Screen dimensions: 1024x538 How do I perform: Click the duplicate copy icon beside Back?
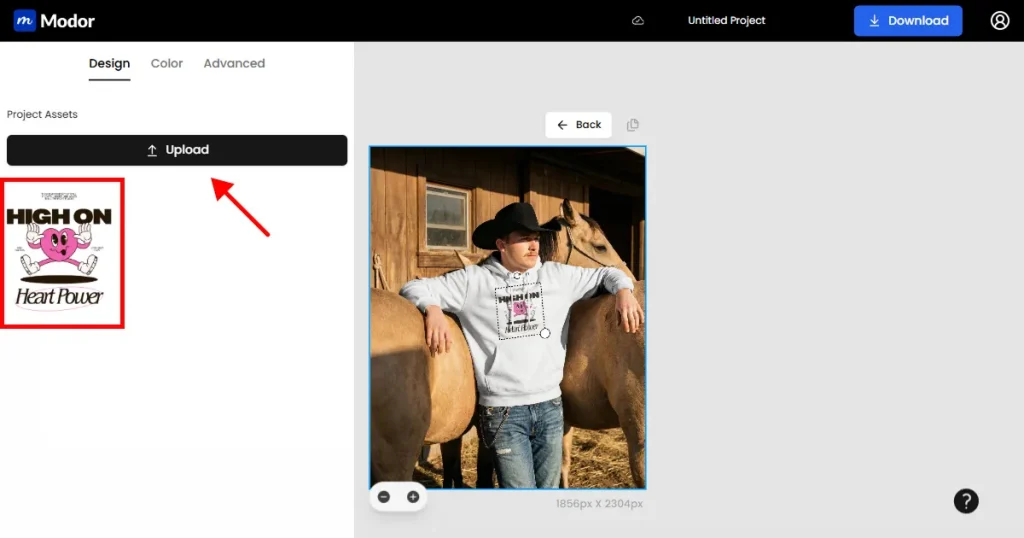[633, 125]
